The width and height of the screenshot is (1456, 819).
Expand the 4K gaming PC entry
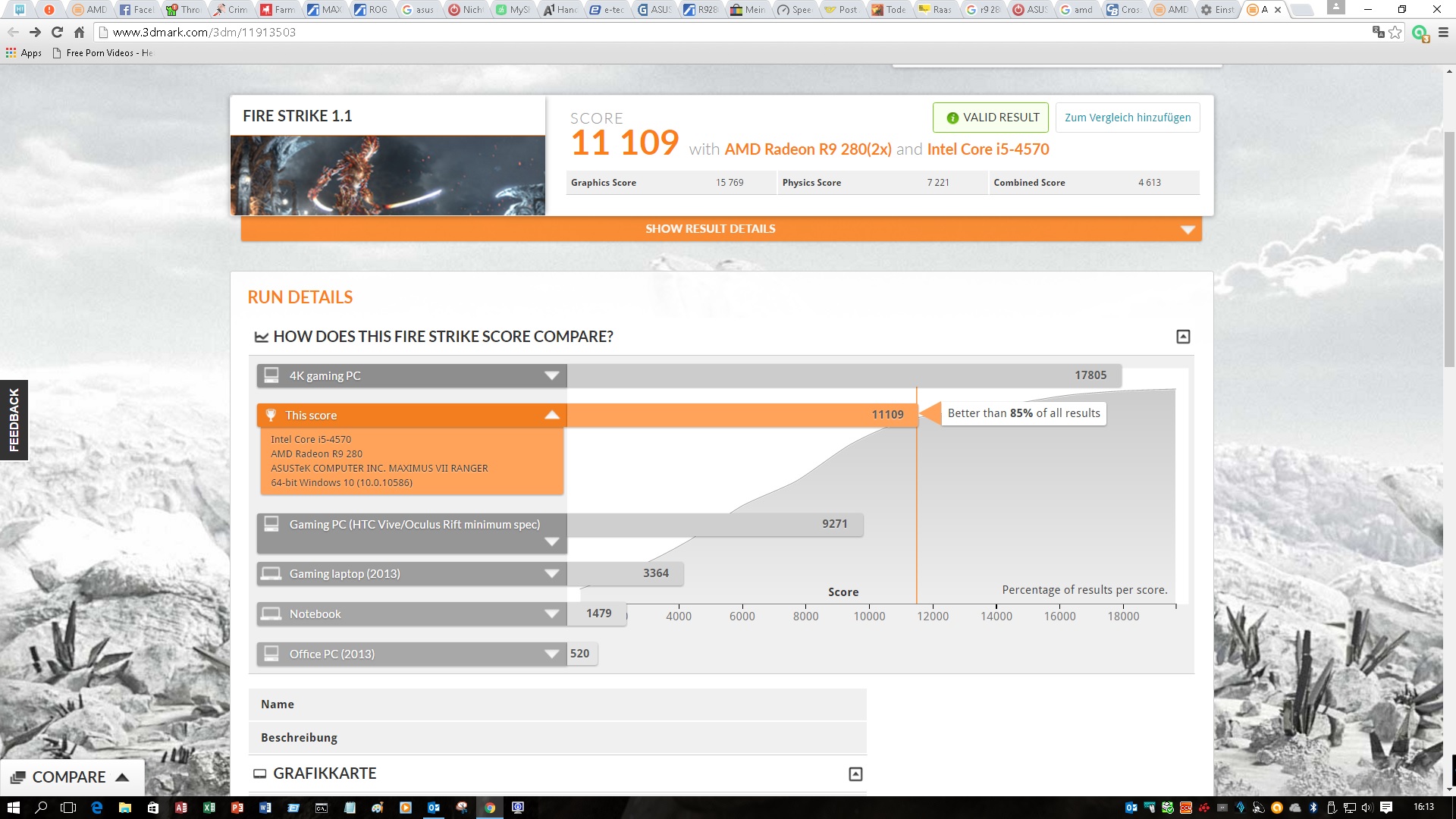(552, 375)
